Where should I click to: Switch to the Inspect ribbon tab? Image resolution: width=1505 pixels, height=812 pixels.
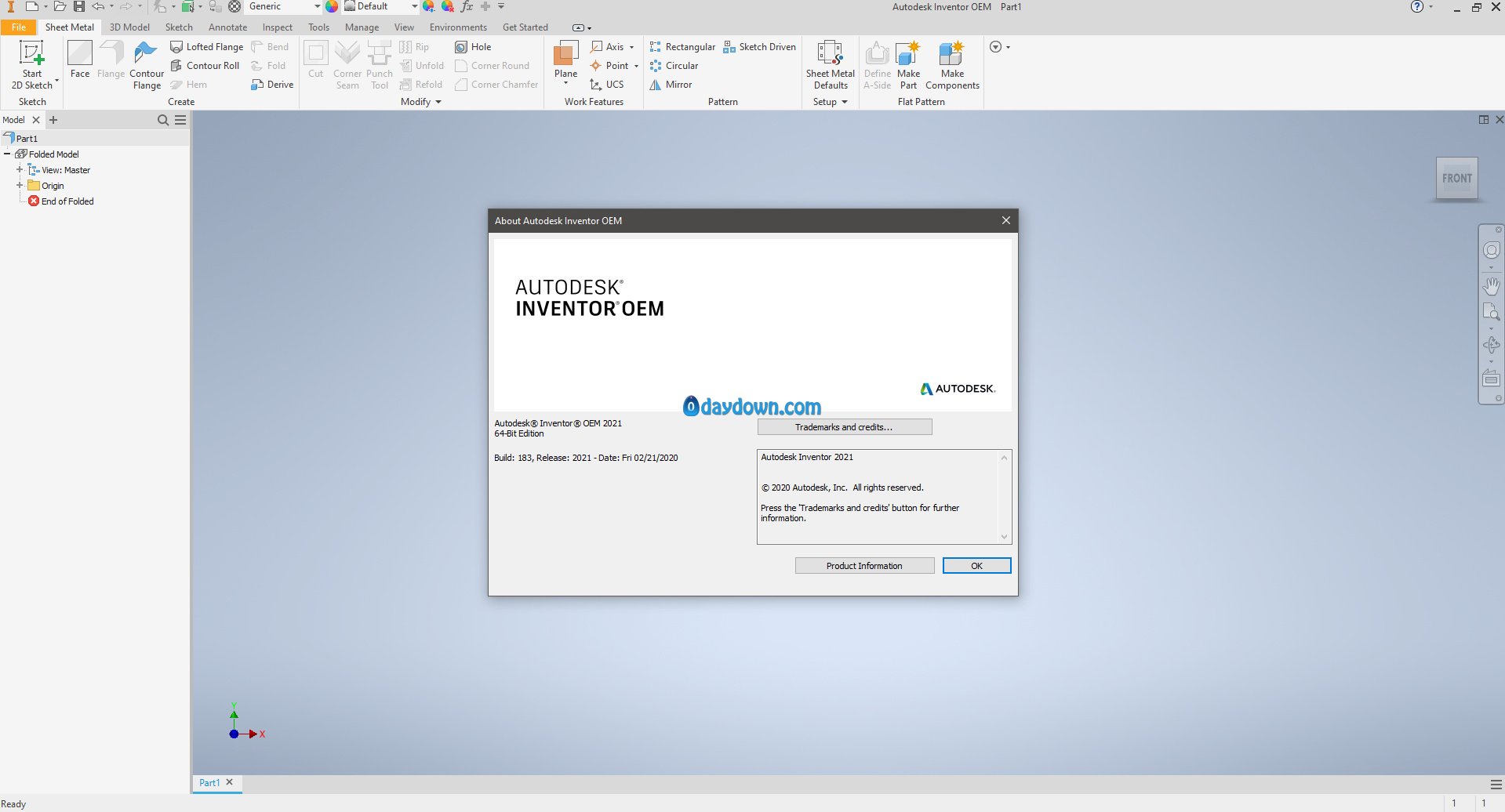(x=277, y=27)
